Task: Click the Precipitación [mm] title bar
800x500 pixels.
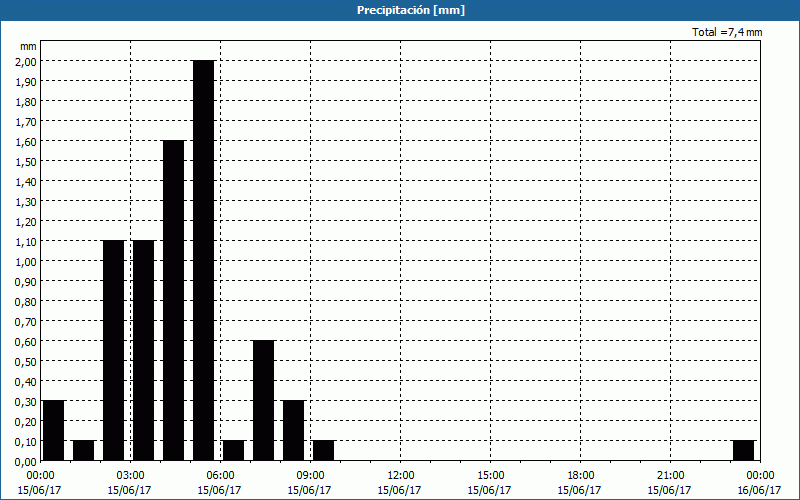Action: click(x=400, y=10)
